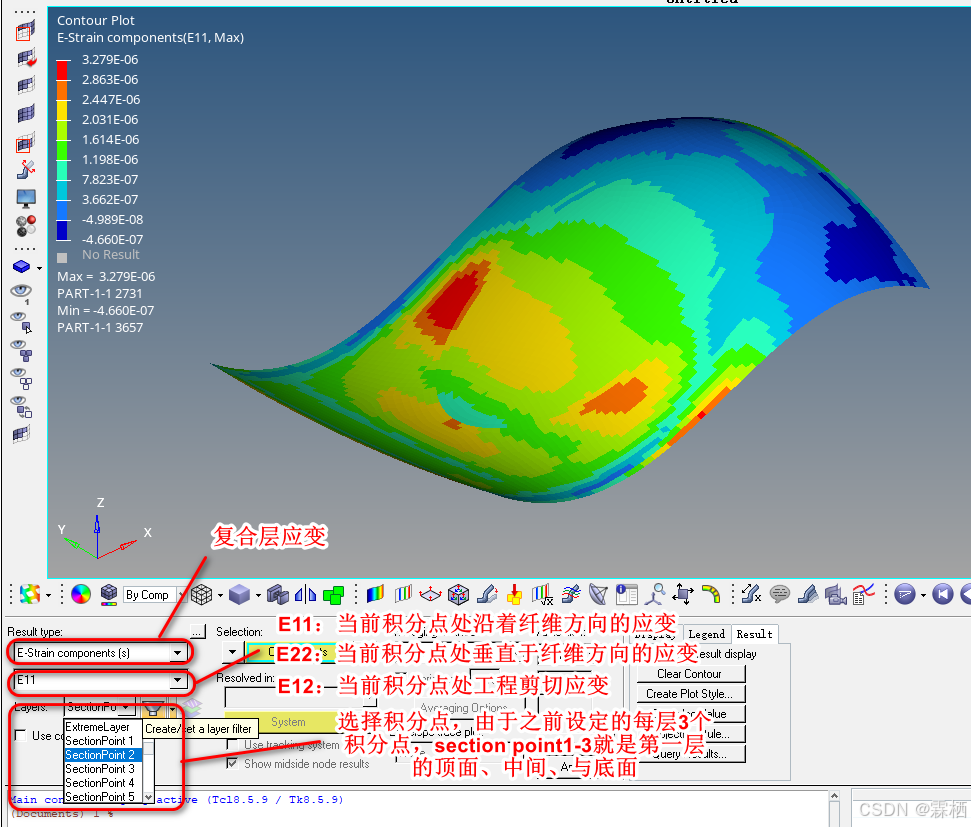Open the arrow beside the blue block icon
This screenshot has width=971, height=827.
[40, 268]
